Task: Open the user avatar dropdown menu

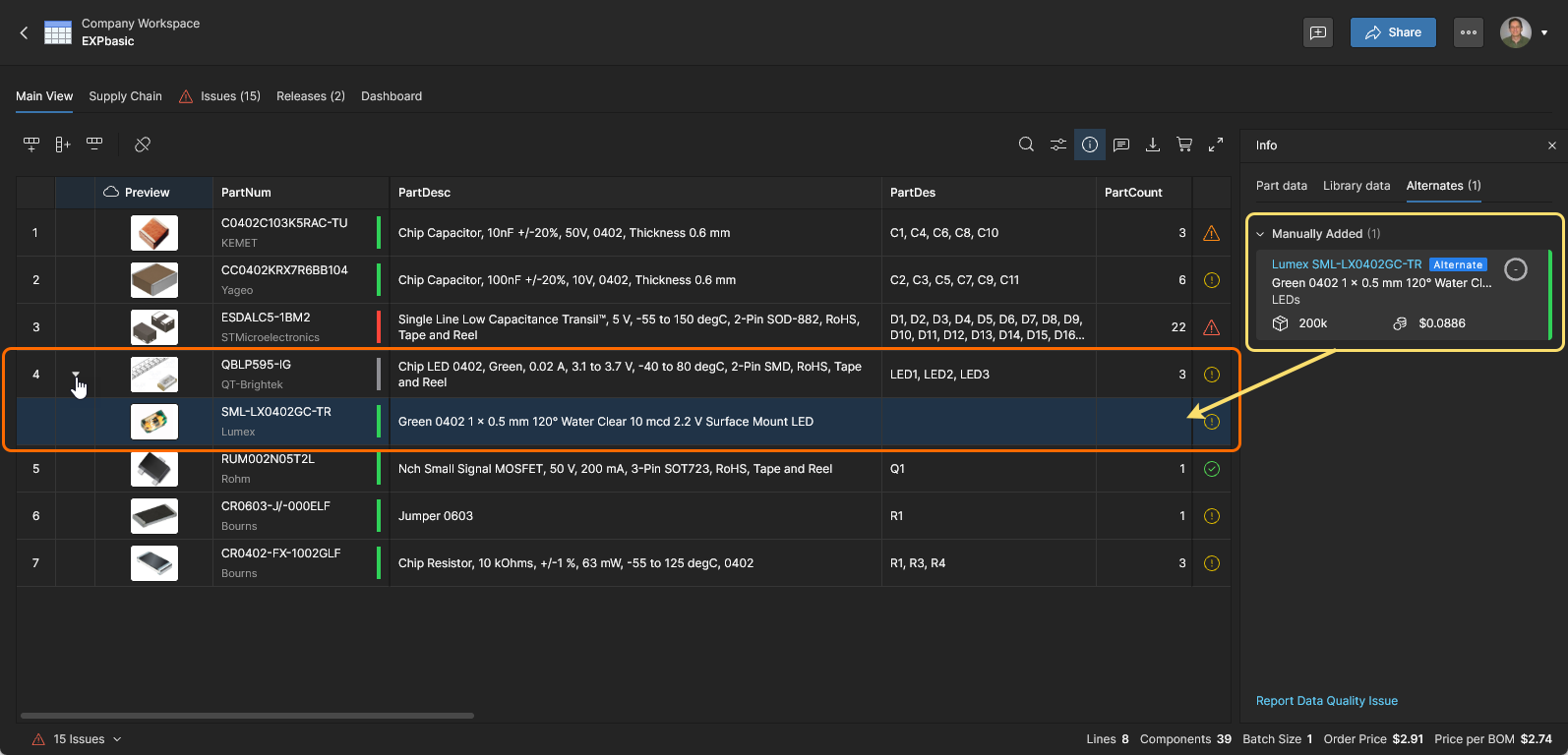Action: (x=1524, y=32)
